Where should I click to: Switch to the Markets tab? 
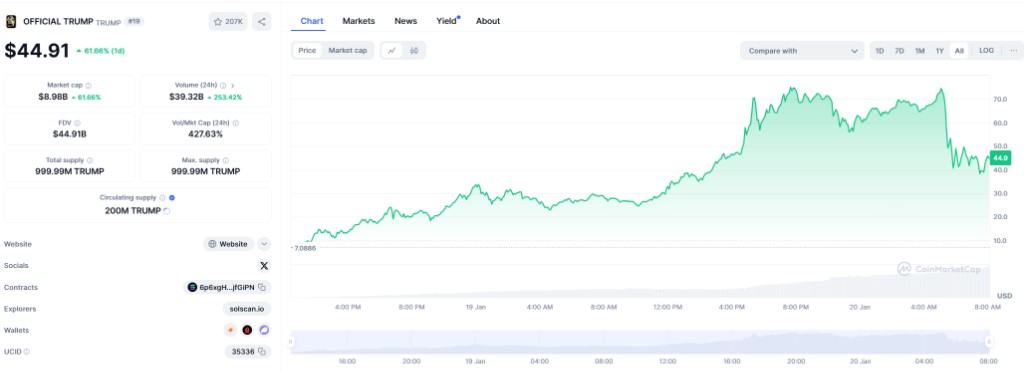click(359, 21)
